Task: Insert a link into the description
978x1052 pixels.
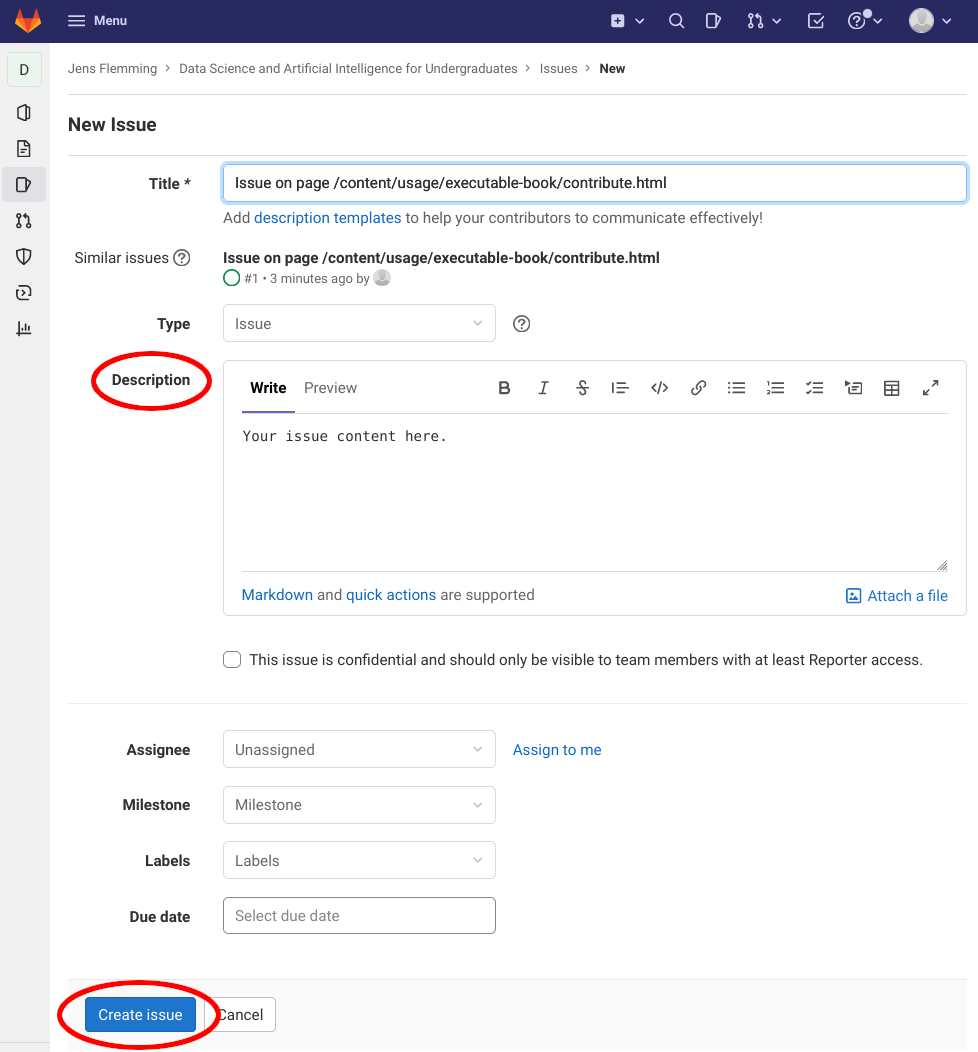Action: pos(698,388)
